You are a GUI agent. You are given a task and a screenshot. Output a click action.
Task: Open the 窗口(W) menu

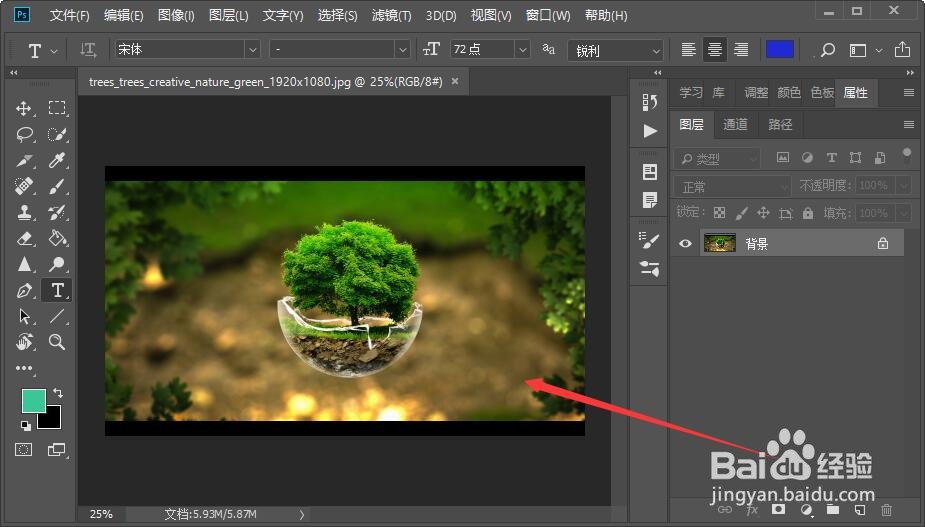[x=548, y=15]
